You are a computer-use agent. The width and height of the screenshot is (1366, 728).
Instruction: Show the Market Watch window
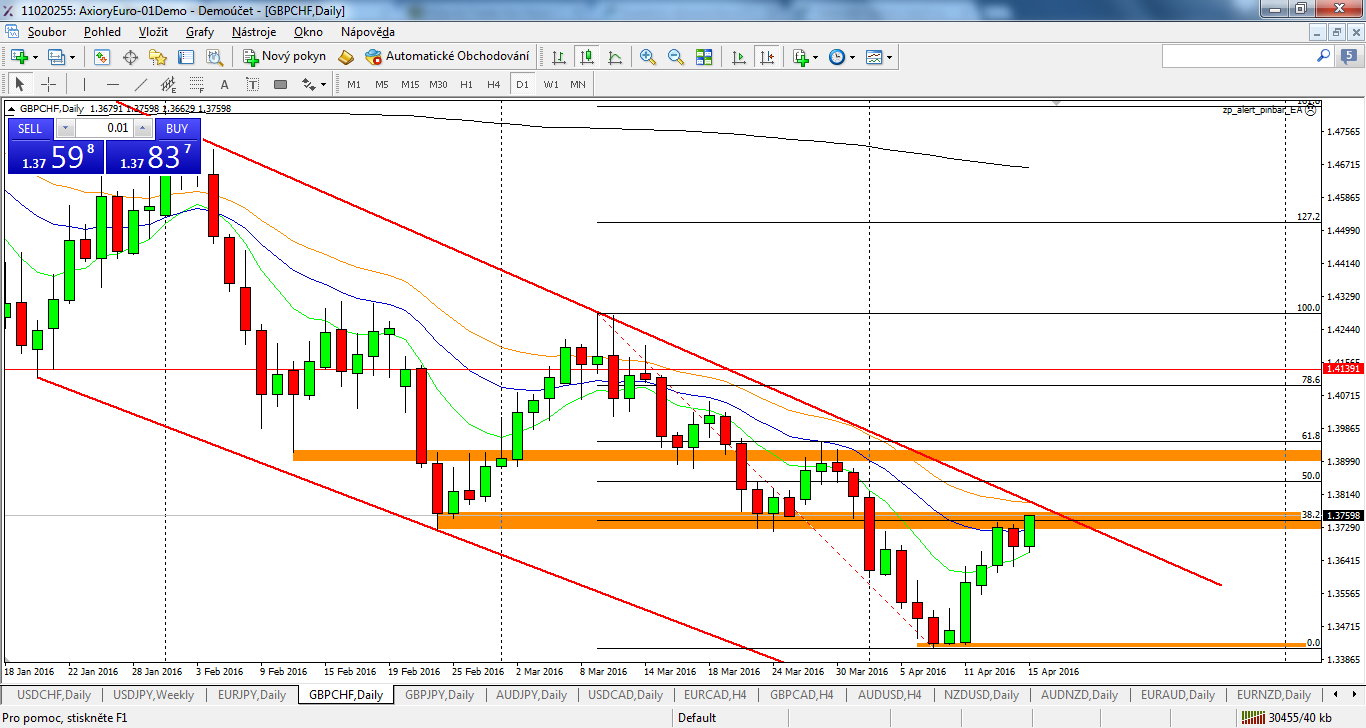[102, 57]
